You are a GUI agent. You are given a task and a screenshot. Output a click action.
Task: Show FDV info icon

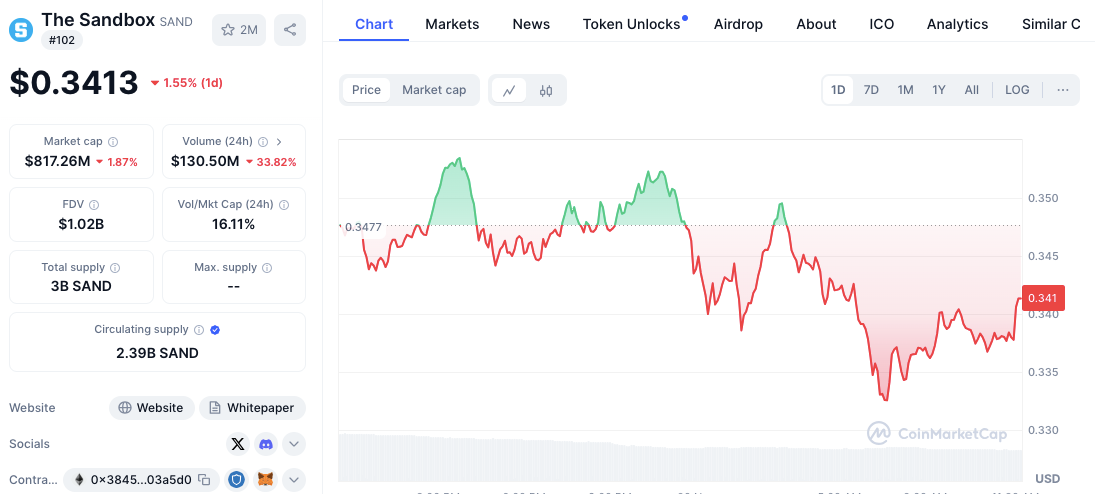click(x=94, y=205)
